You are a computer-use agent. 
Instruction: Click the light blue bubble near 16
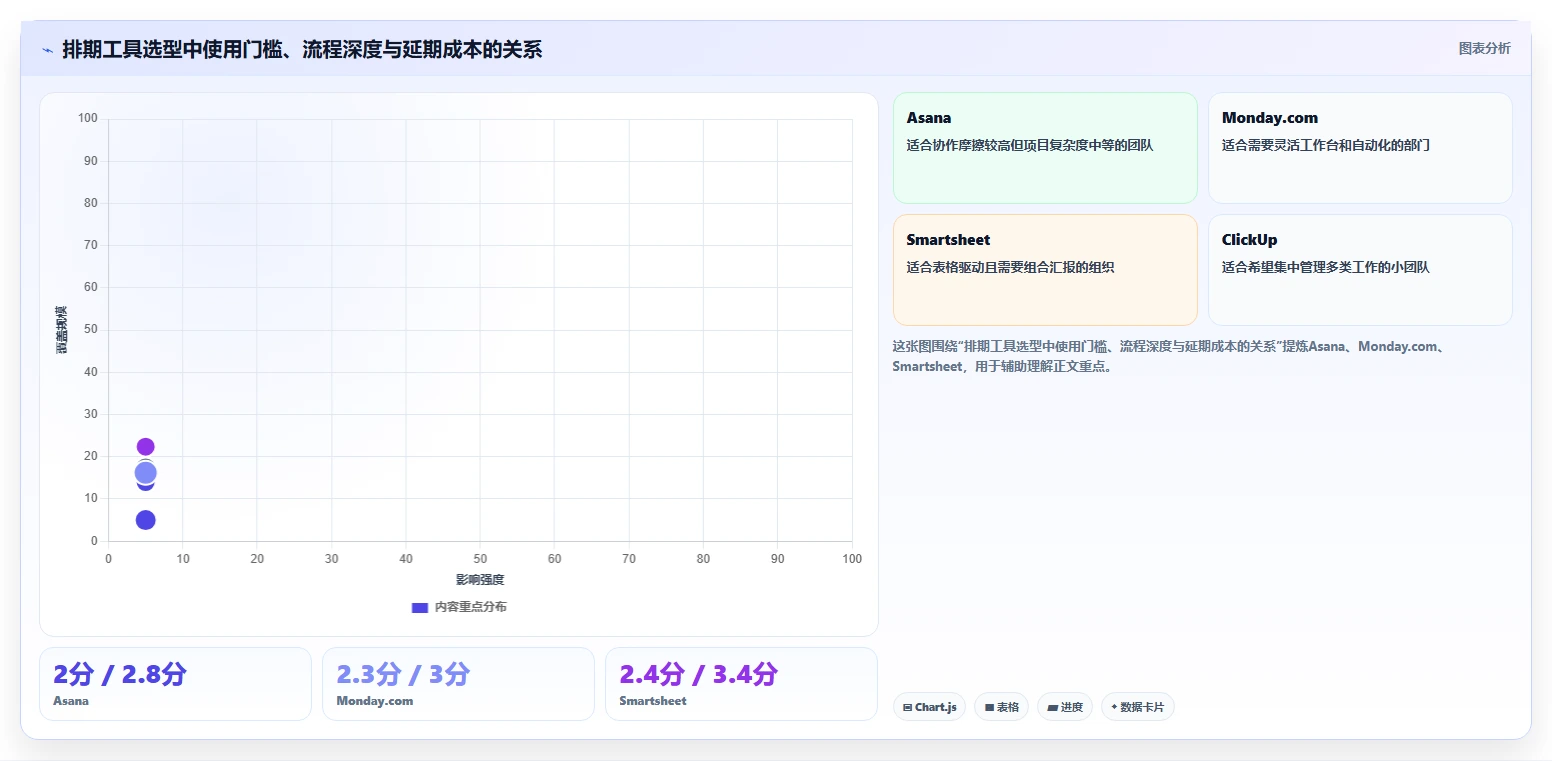point(145,473)
